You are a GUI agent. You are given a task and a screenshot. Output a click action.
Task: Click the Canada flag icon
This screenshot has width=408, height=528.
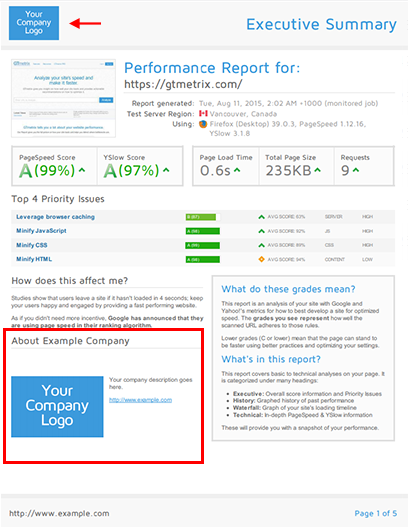point(203,113)
